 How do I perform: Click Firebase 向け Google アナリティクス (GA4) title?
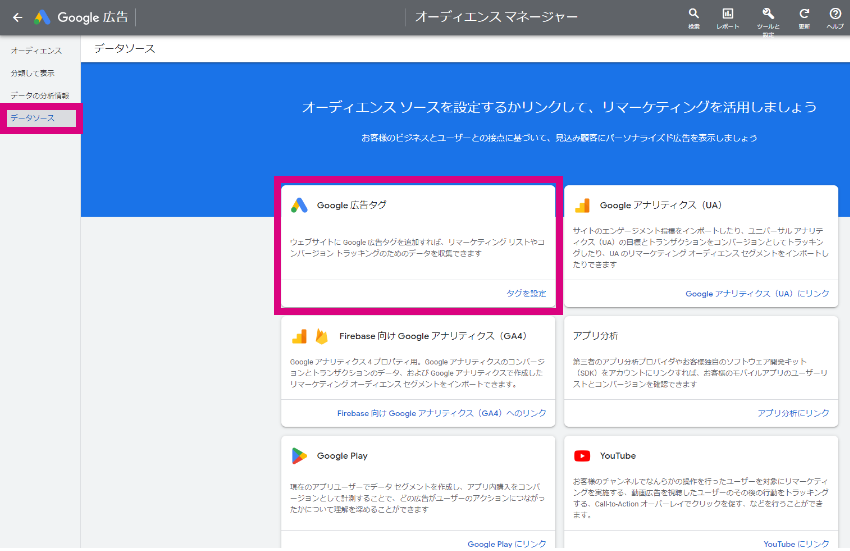pos(433,336)
